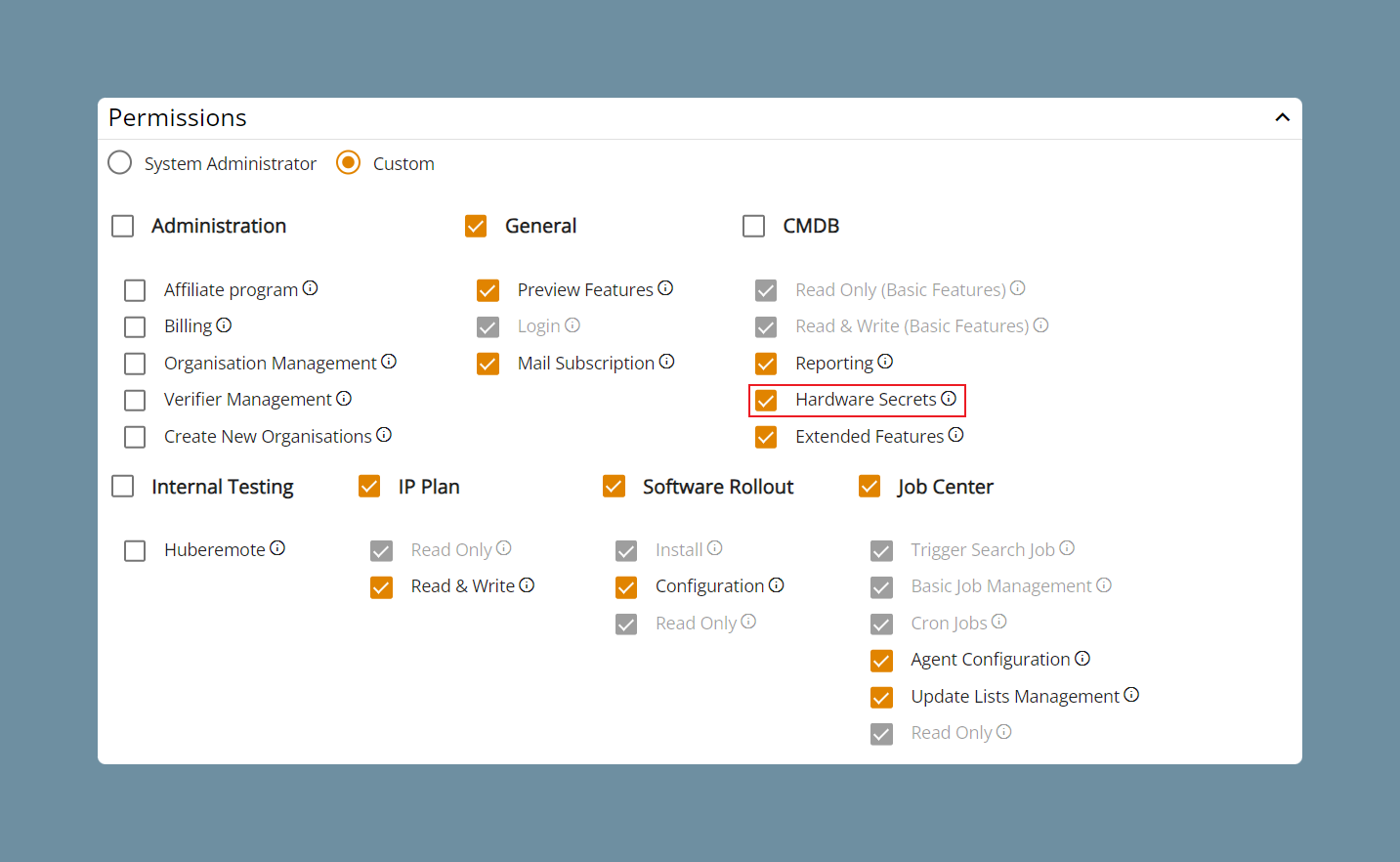
Task: Click the info icon beside Install
Action: click(x=715, y=548)
